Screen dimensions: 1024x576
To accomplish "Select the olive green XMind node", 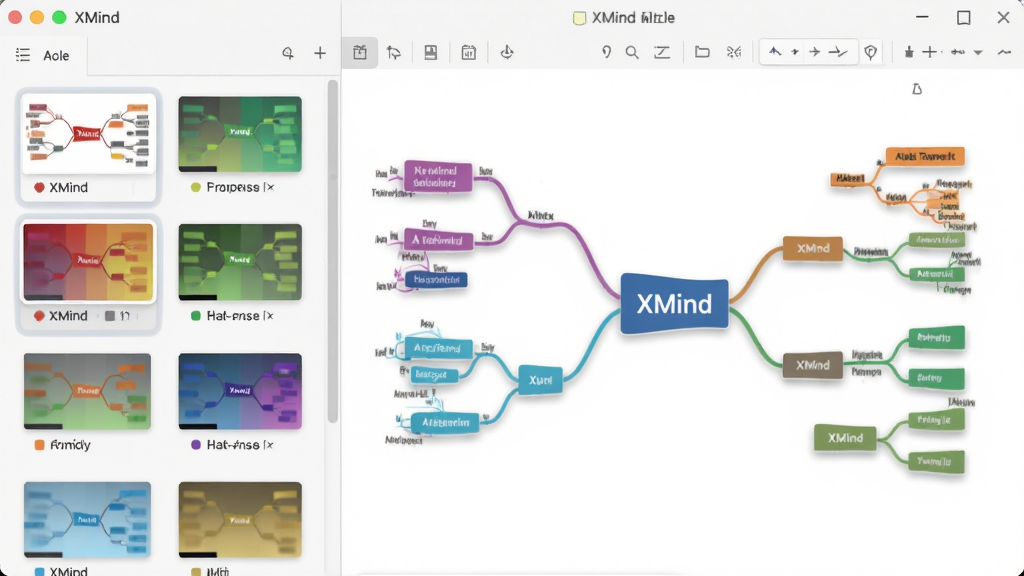I will [x=845, y=438].
